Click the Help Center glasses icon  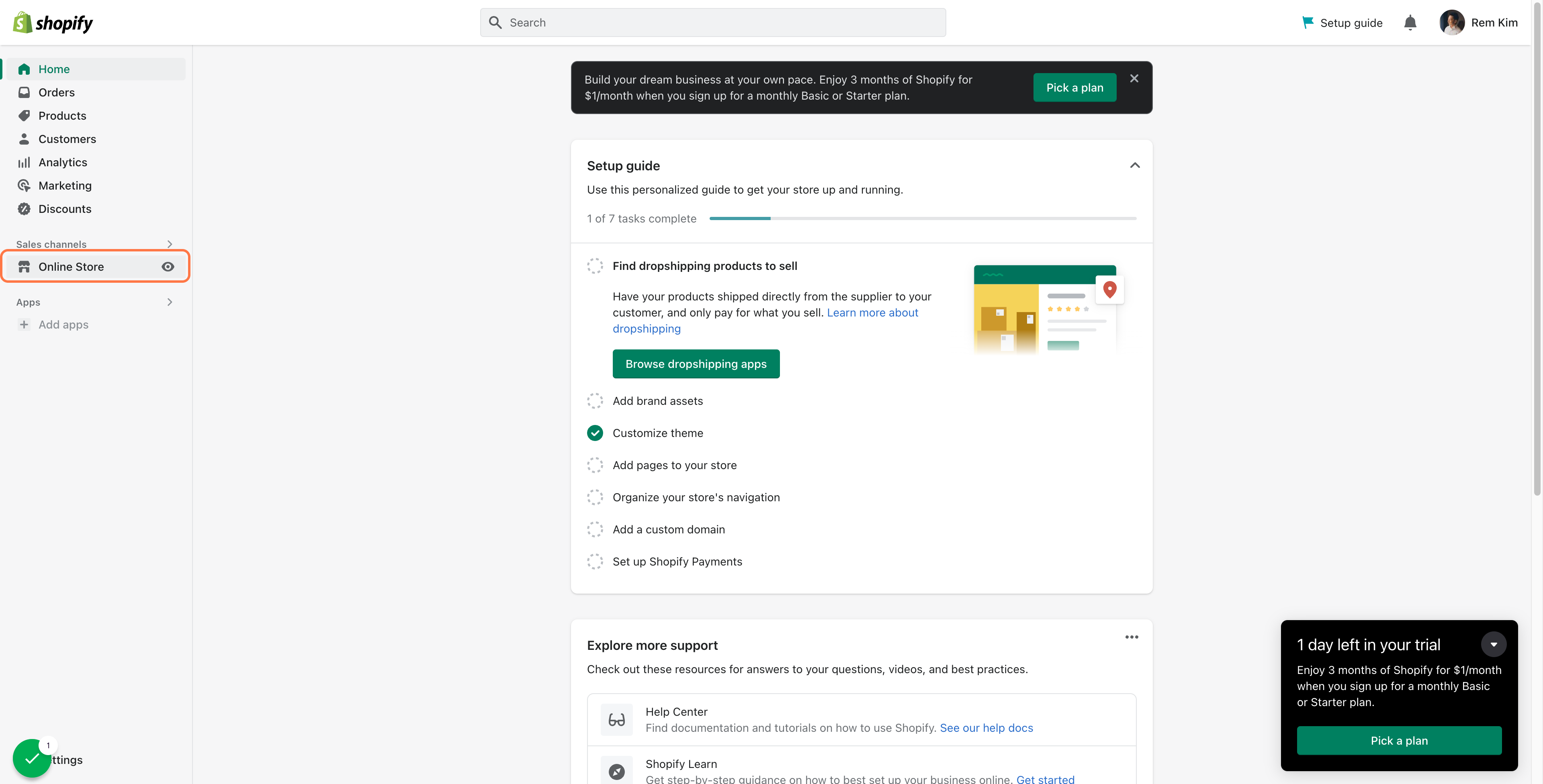616,719
